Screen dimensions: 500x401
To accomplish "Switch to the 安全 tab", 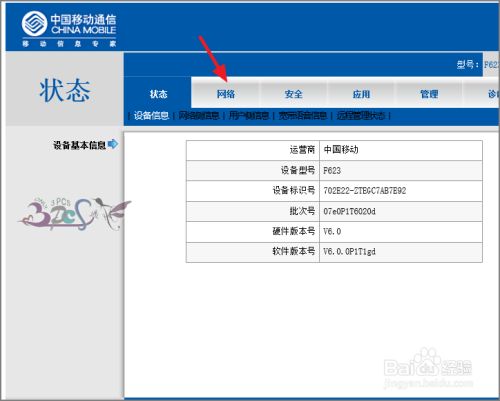I will pos(293,94).
